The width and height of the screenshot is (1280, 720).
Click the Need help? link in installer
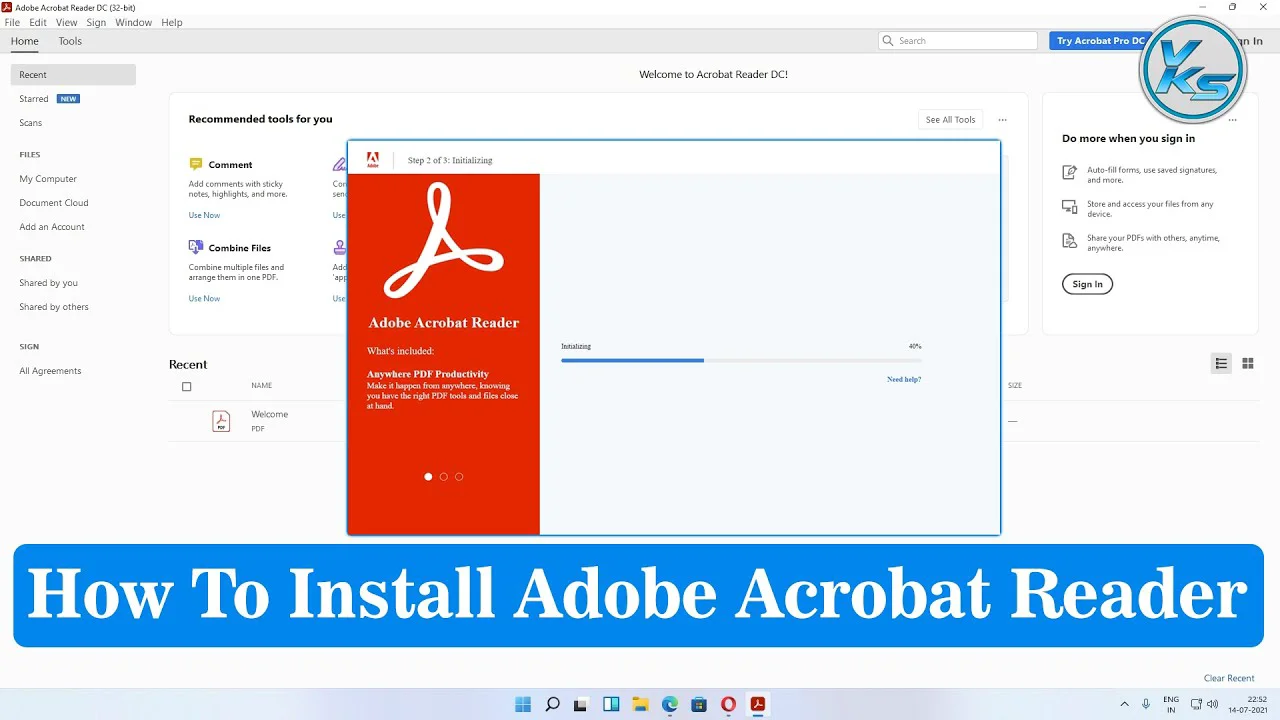tap(904, 379)
